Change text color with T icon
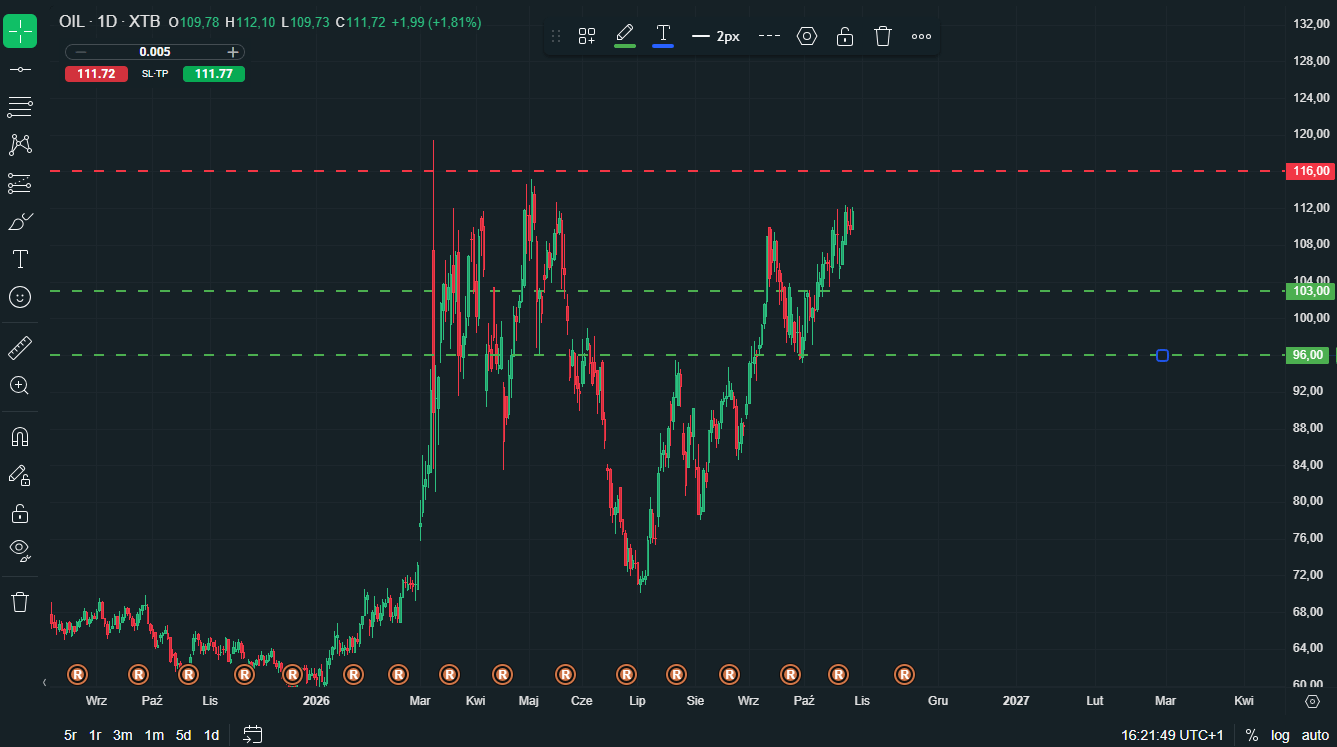Image resolution: width=1337 pixels, height=747 pixels. point(663,35)
